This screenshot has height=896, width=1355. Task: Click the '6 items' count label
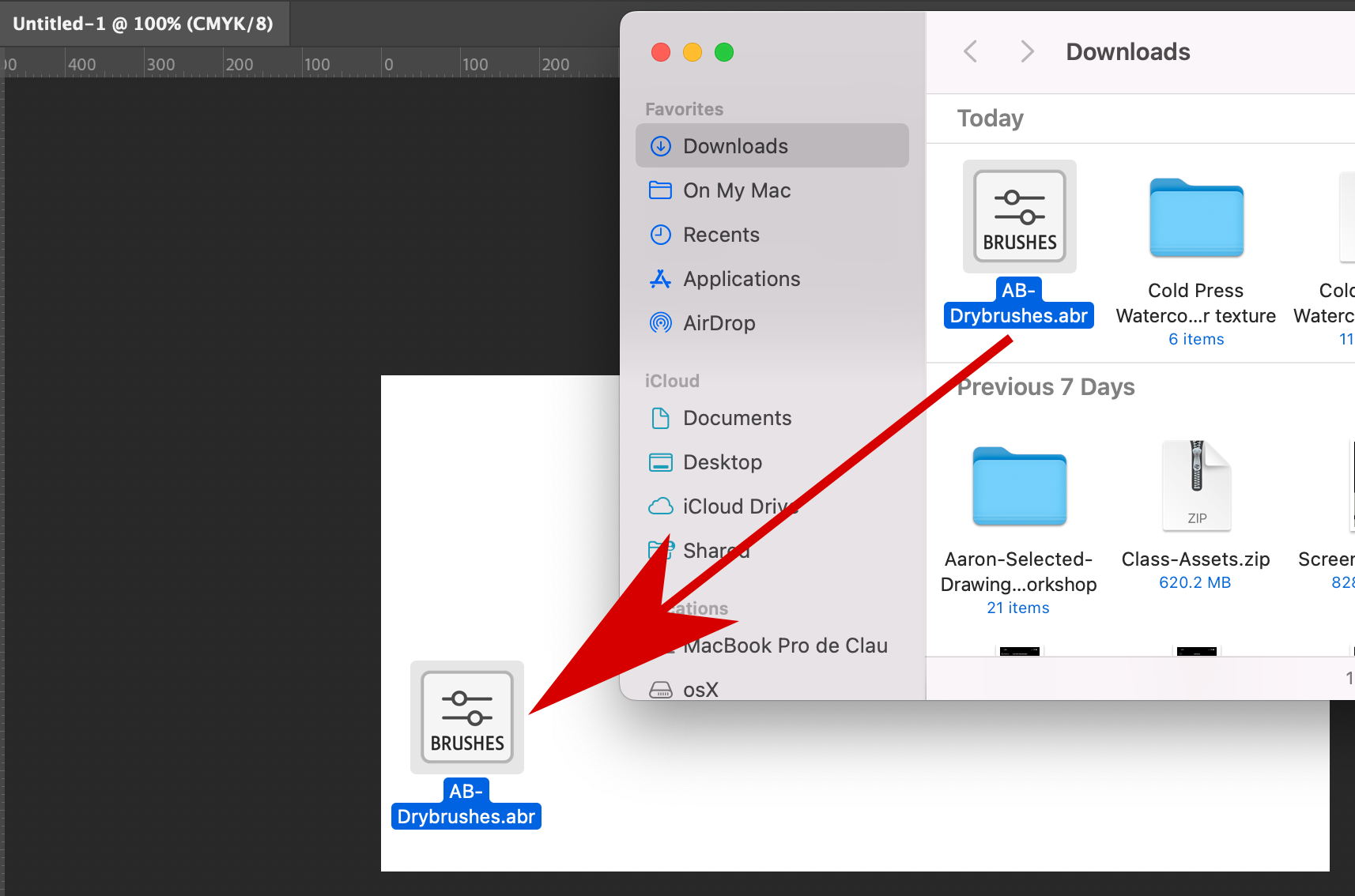[1196, 339]
